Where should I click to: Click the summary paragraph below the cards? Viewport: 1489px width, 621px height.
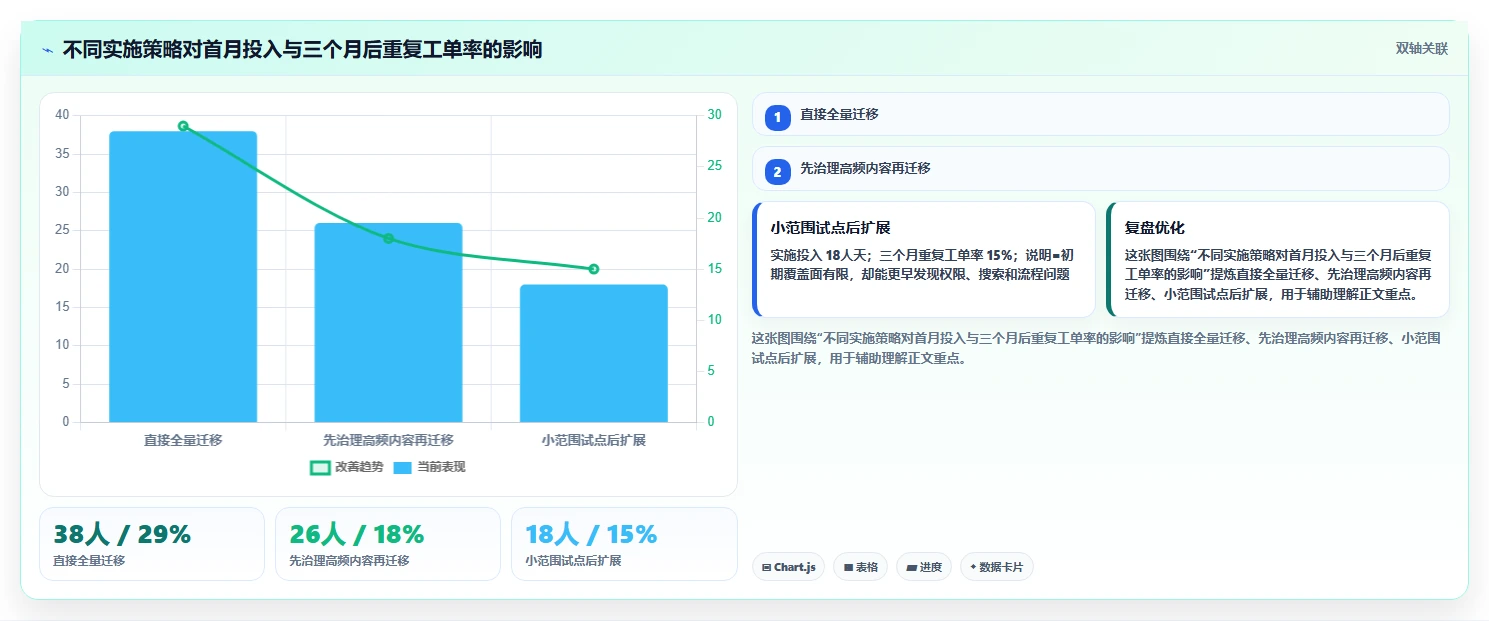coord(1096,349)
